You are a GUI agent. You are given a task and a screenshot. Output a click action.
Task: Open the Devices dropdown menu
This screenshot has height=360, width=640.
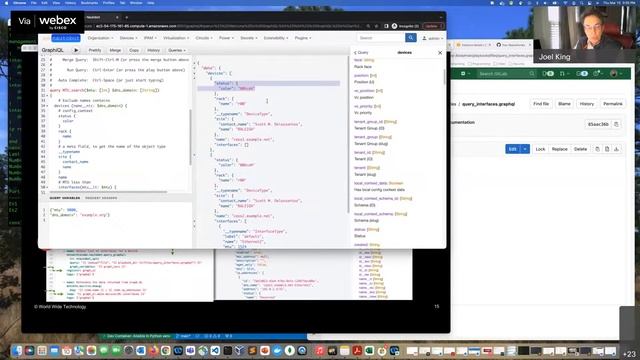128,38
